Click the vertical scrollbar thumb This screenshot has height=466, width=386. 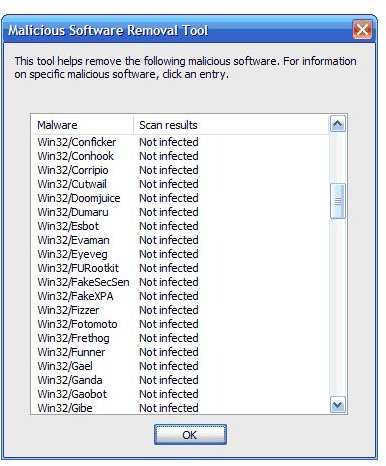coord(337,201)
